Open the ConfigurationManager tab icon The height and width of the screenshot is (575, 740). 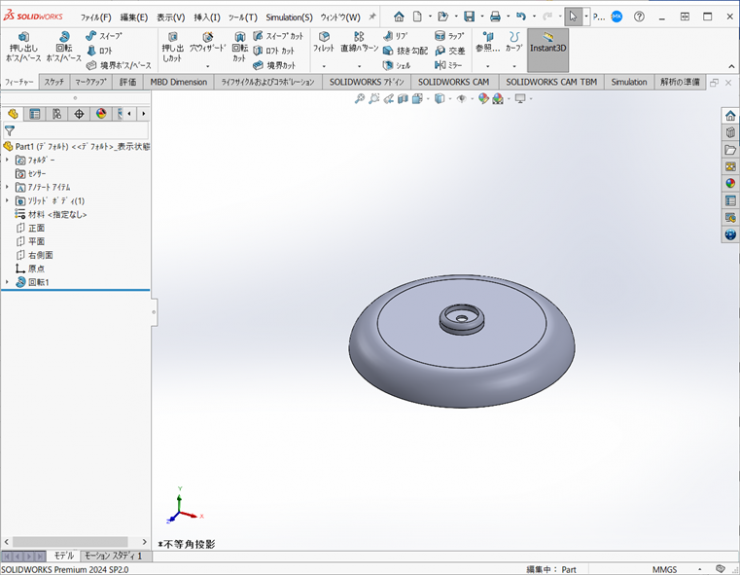click(57, 114)
